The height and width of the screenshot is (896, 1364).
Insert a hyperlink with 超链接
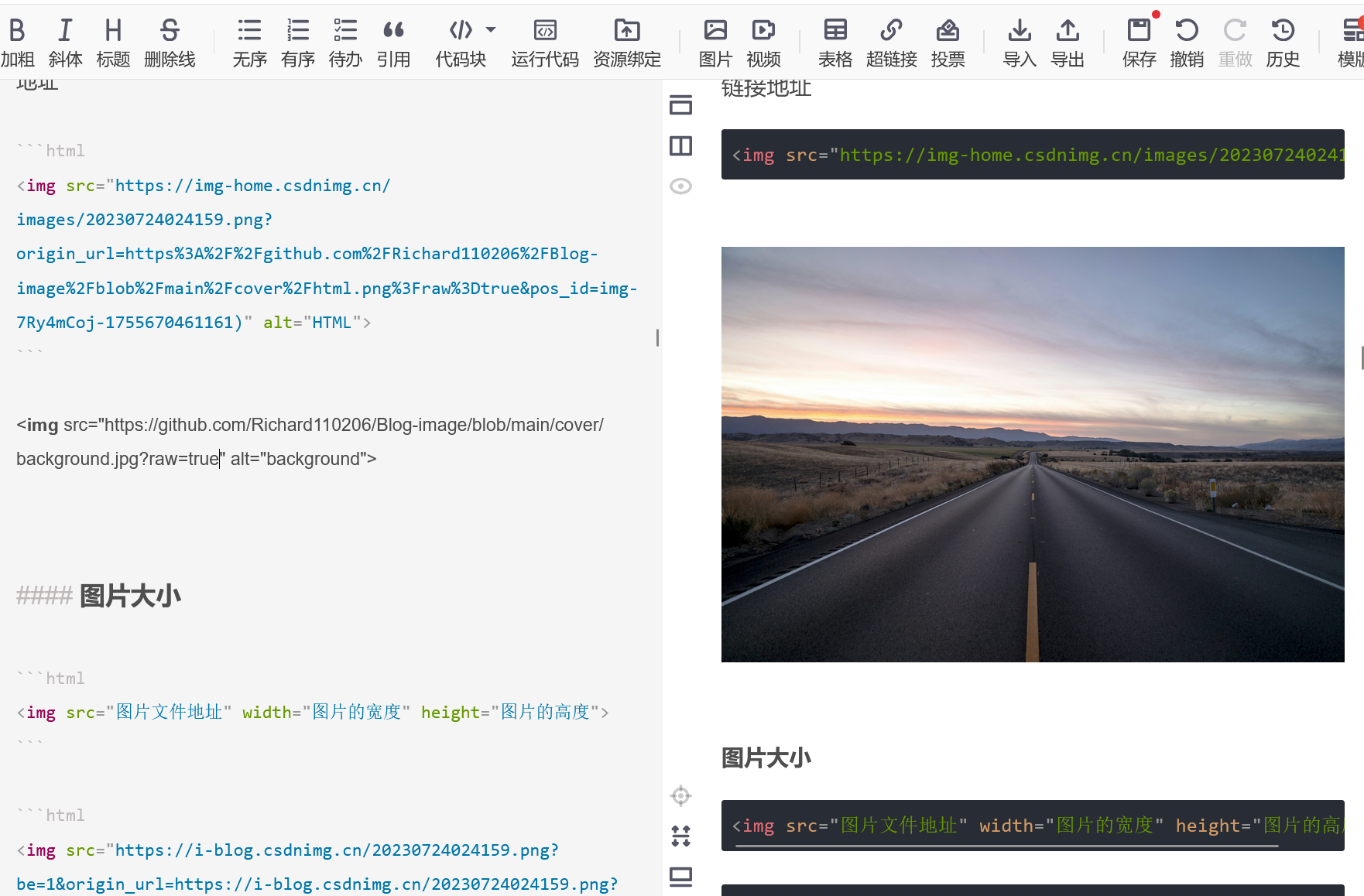pos(892,43)
